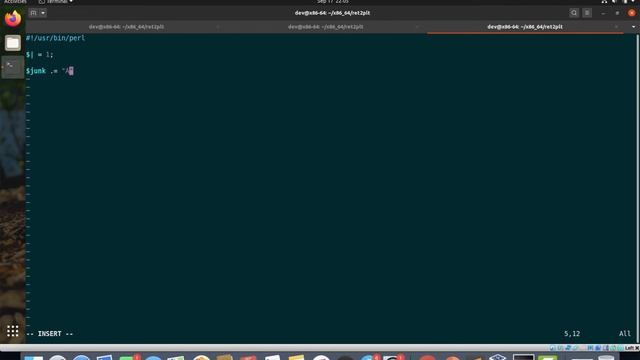
Task: Click the "-- INSERT --" mode indicator
Action: [x=49, y=334]
